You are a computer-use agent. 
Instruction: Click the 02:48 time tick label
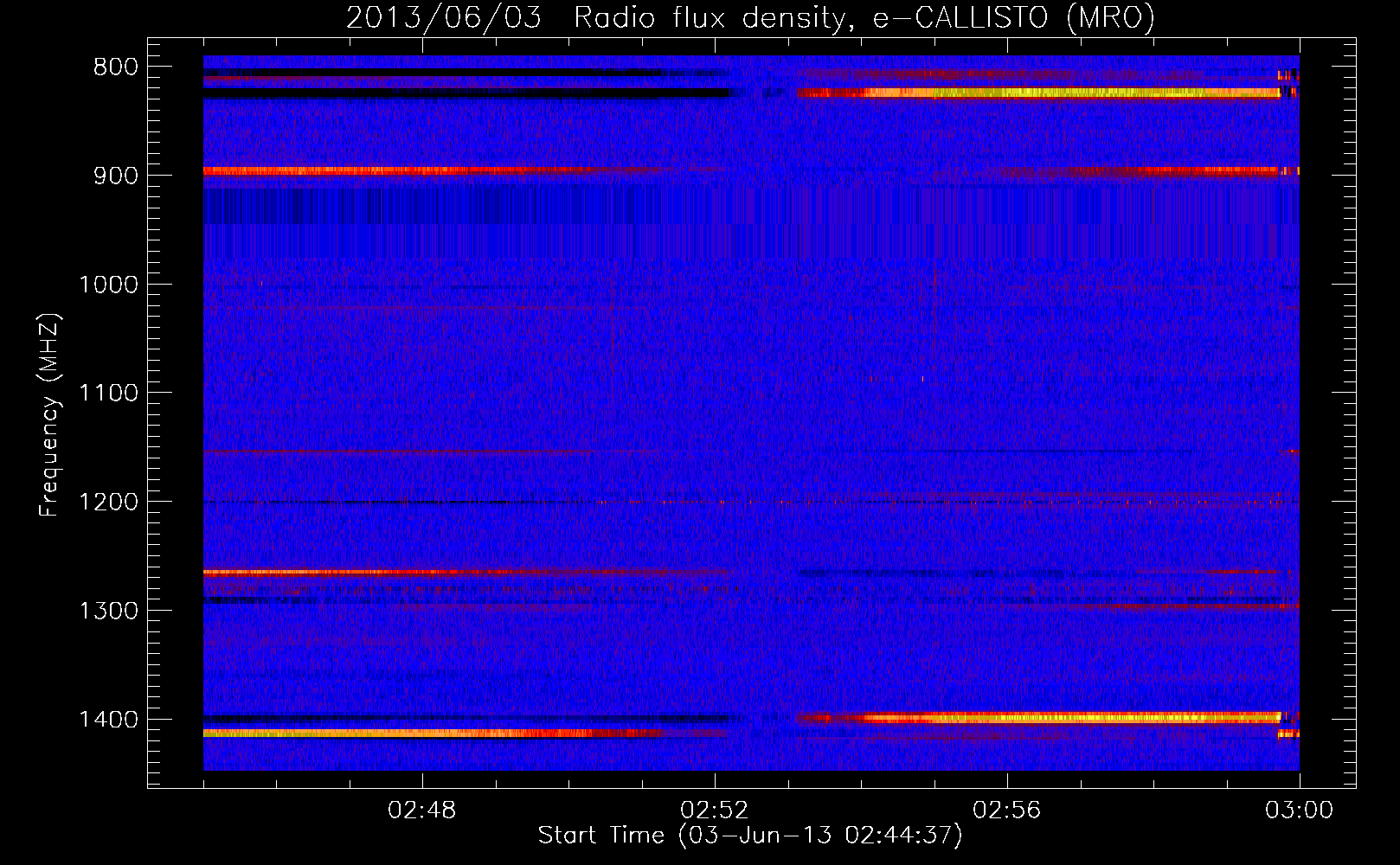pyautogui.click(x=422, y=811)
